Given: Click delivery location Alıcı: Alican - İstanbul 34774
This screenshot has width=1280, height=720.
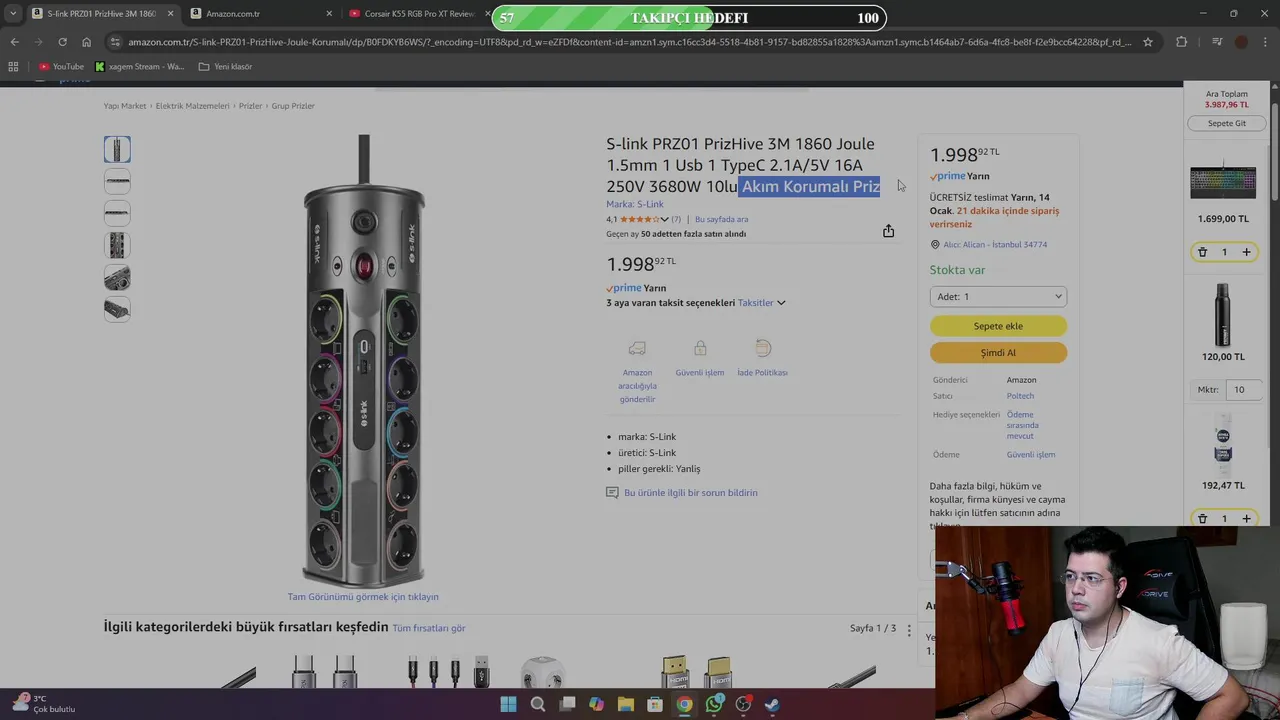Looking at the screenshot, I should click(995, 245).
